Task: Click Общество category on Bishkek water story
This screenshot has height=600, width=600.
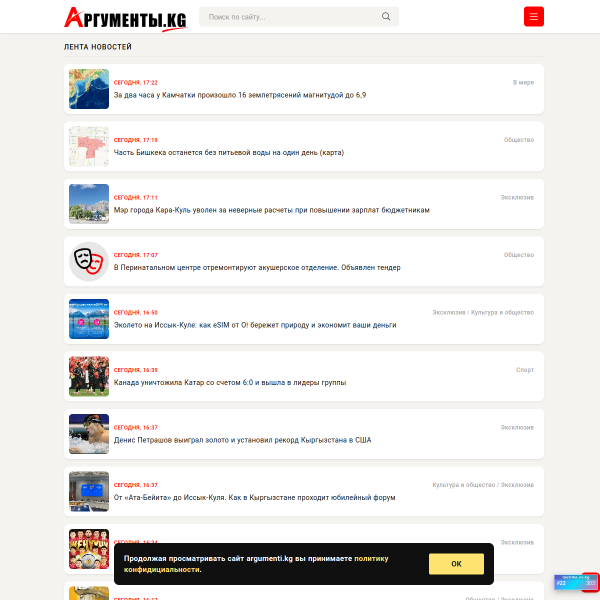Action: coord(518,140)
